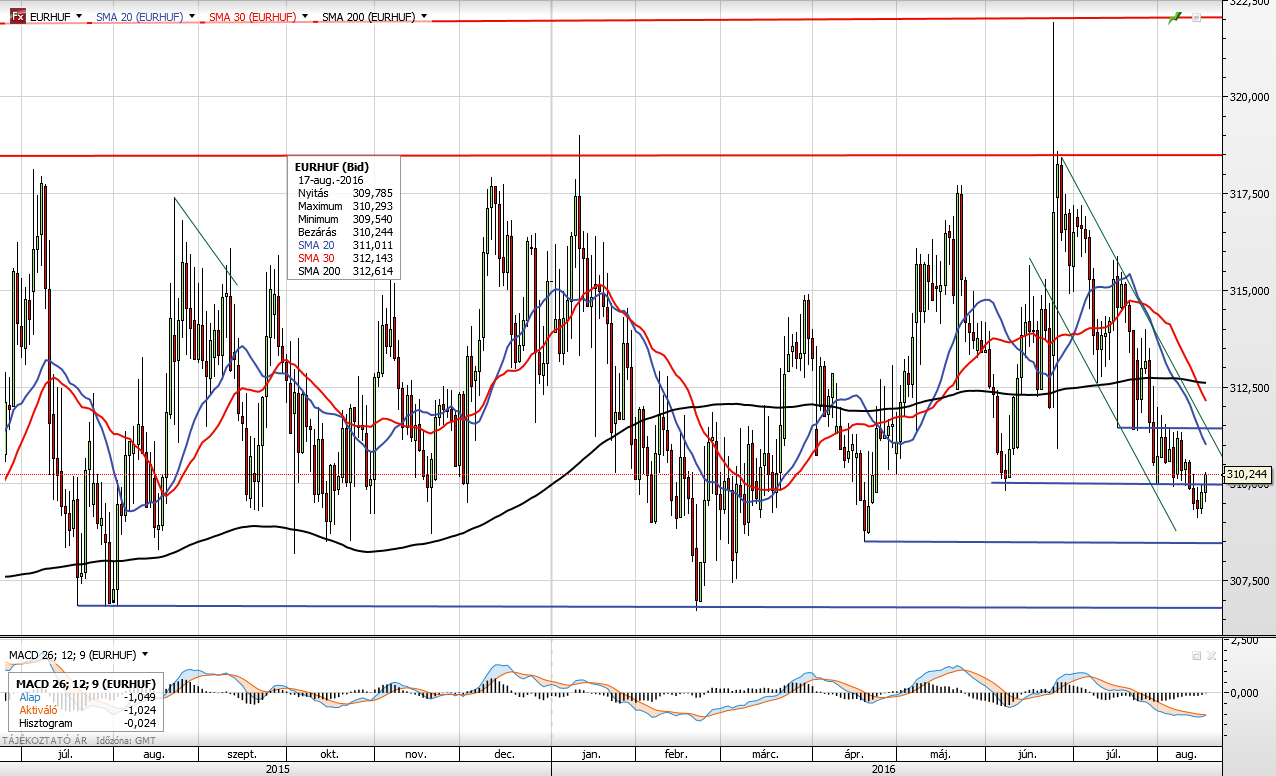Image resolution: width=1276 pixels, height=776 pixels.
Task: Click the Hisztogram -0,024 MACD value row
Action: 86,723
